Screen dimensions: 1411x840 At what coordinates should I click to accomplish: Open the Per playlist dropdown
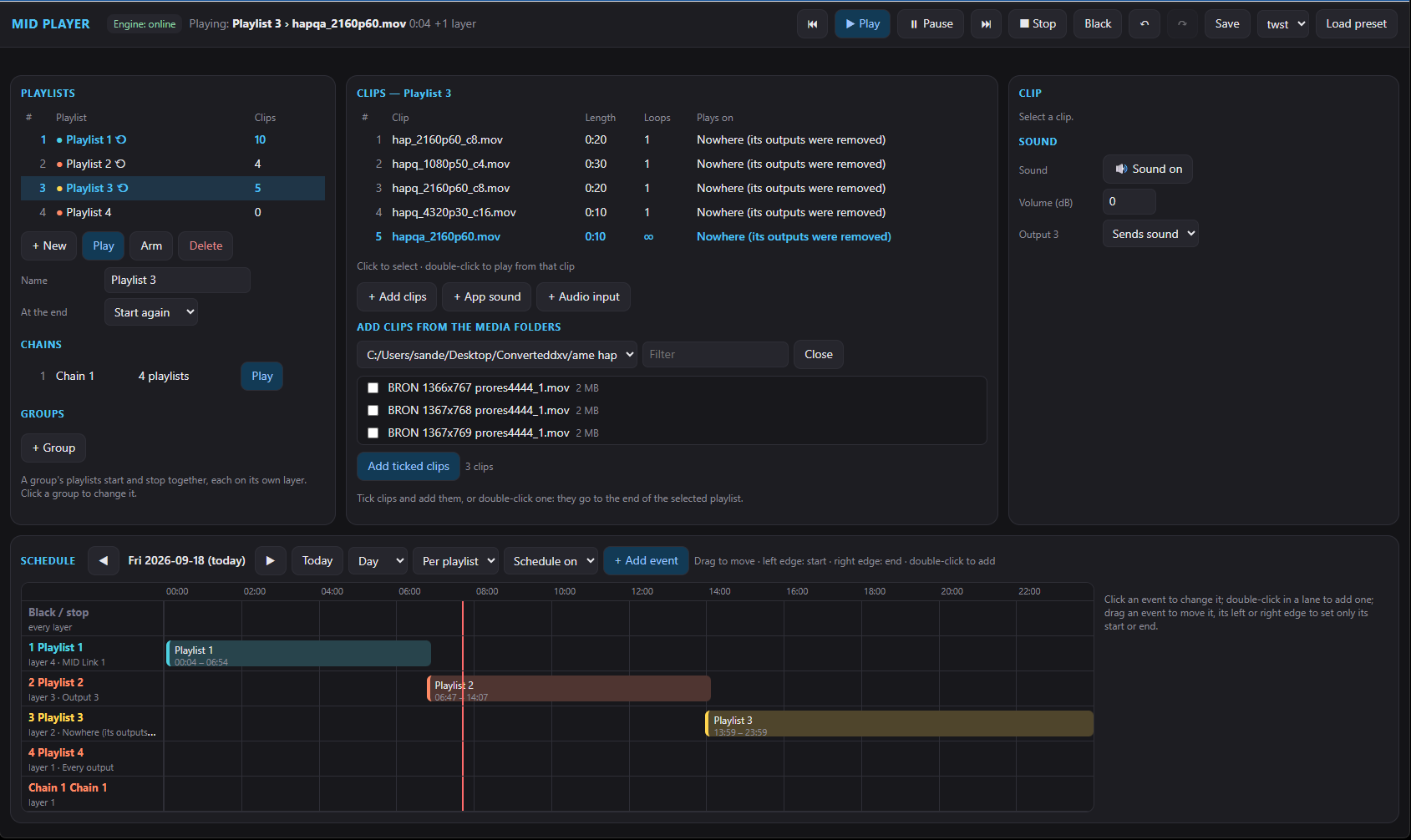pyautogui.click(x=456, y=561)
